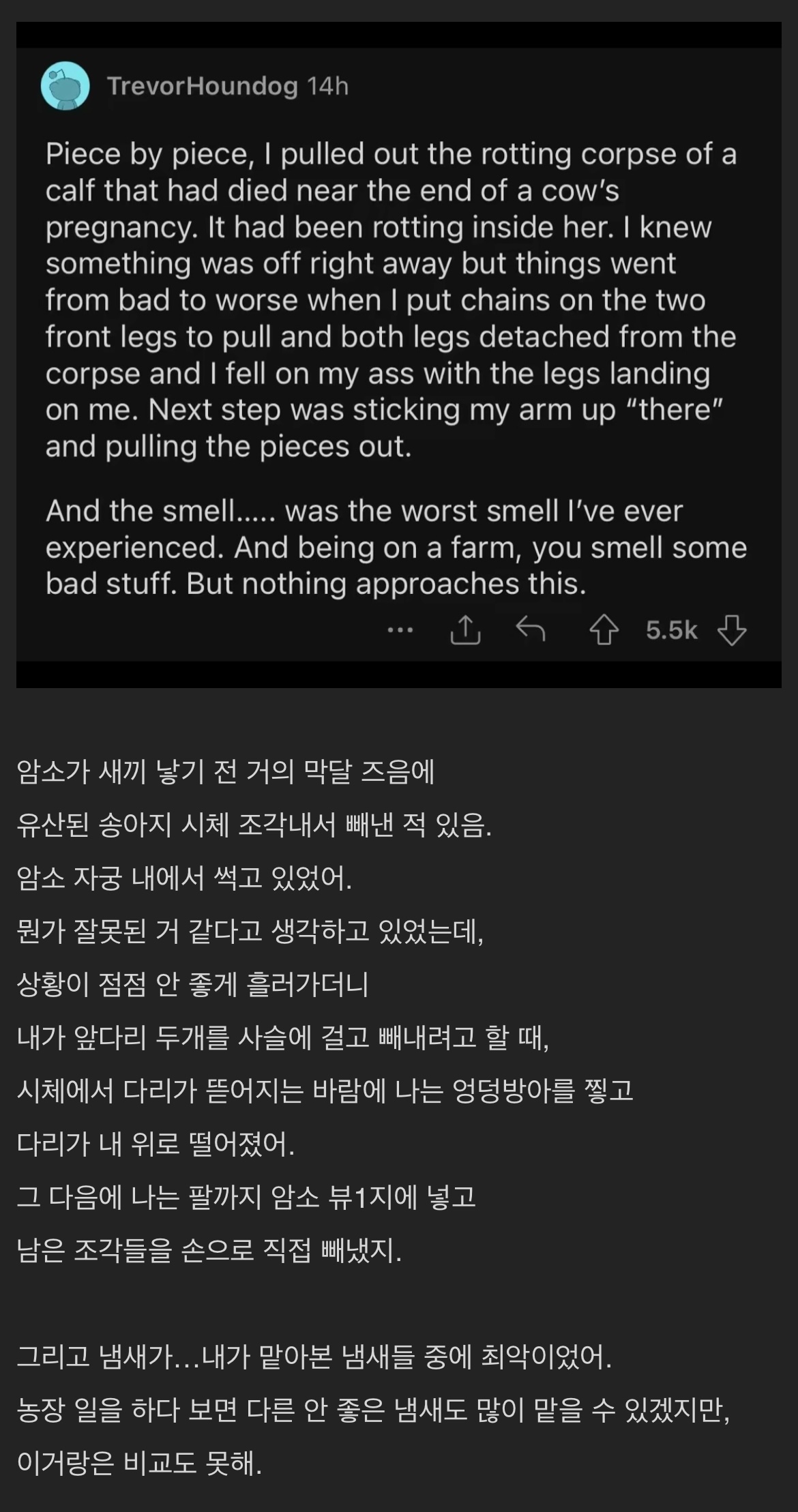
Task: Click the last line "이거랑은 비교도 못해."
Action: (x=140, y=1463)
